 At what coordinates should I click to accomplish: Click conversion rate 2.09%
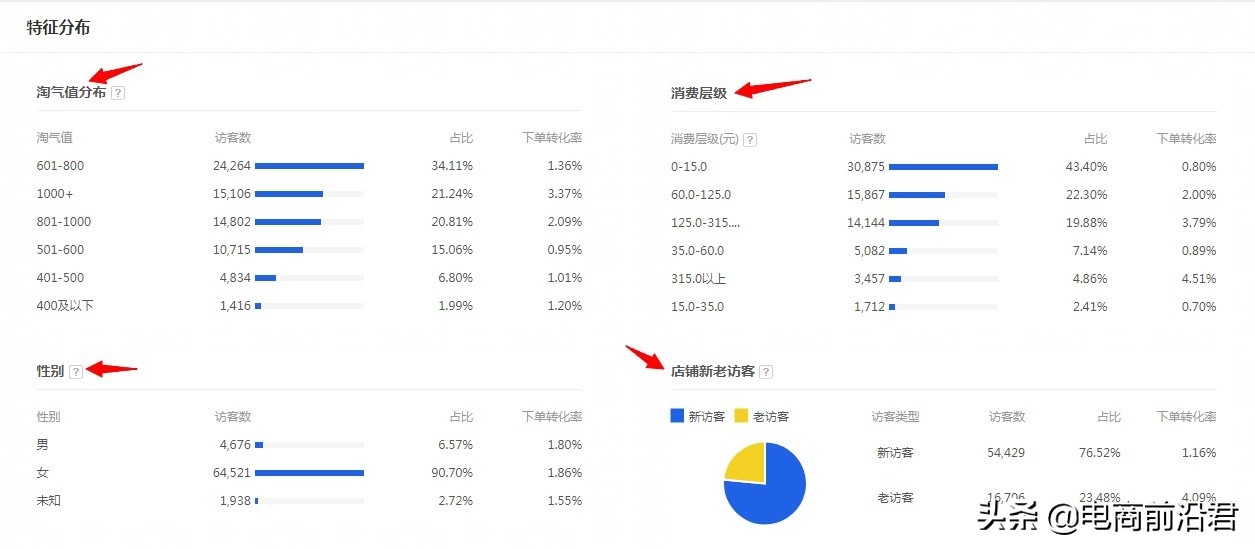[564, 222]
